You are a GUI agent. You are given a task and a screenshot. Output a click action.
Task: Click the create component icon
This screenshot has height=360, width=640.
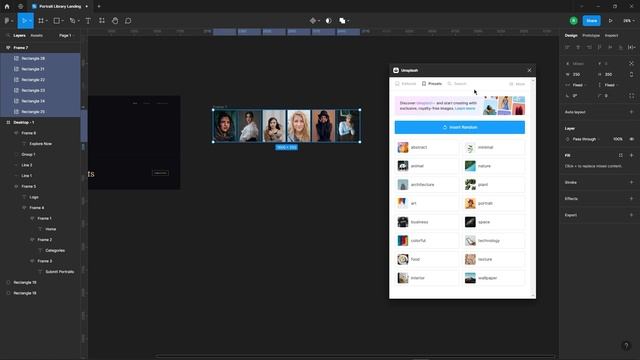(x=313, y=21)
